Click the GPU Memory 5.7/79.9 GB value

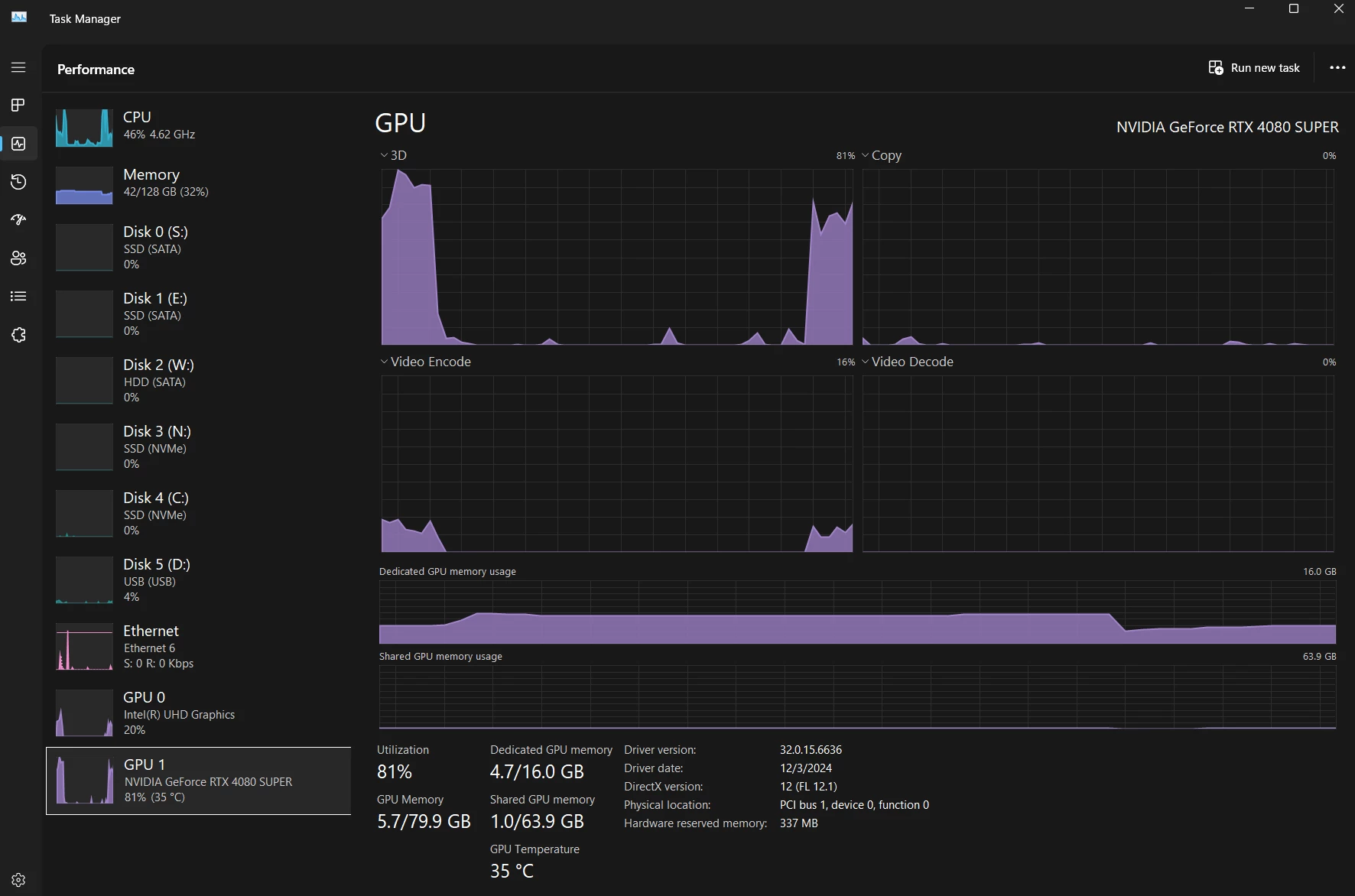coord(424,821)
